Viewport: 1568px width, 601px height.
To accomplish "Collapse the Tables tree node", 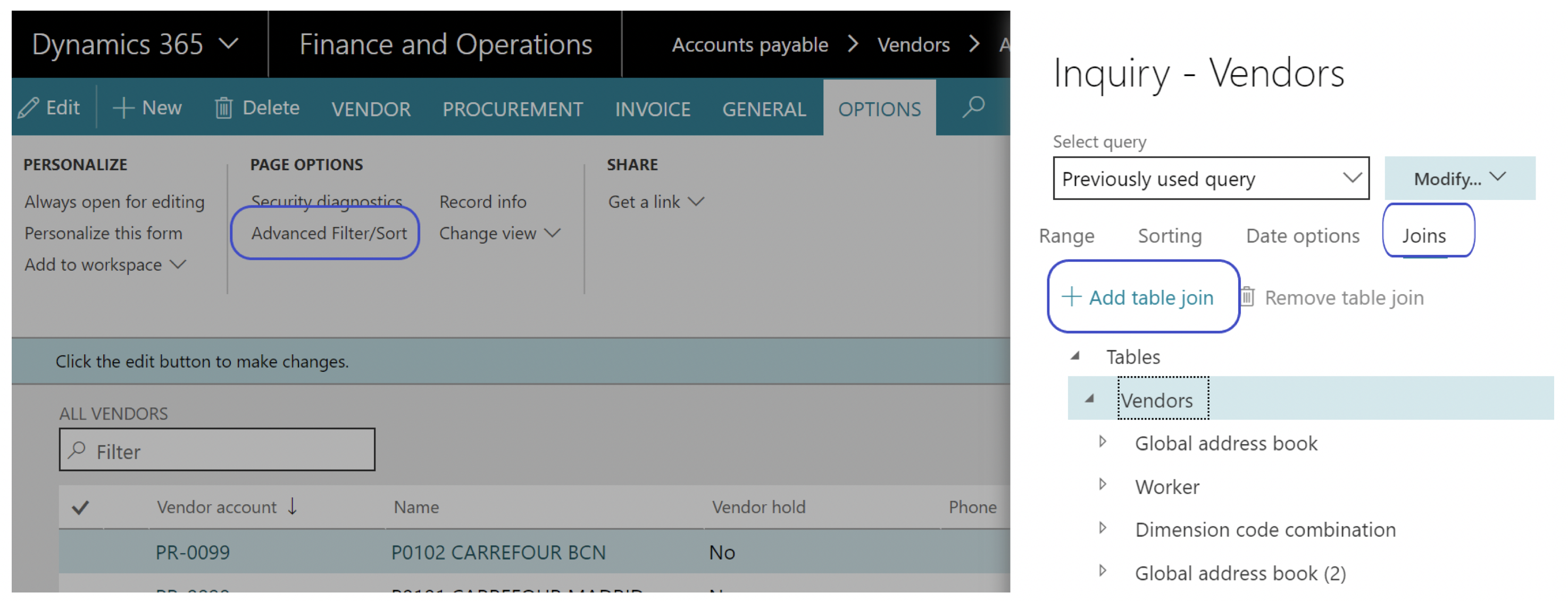I will coord(1075,356).
